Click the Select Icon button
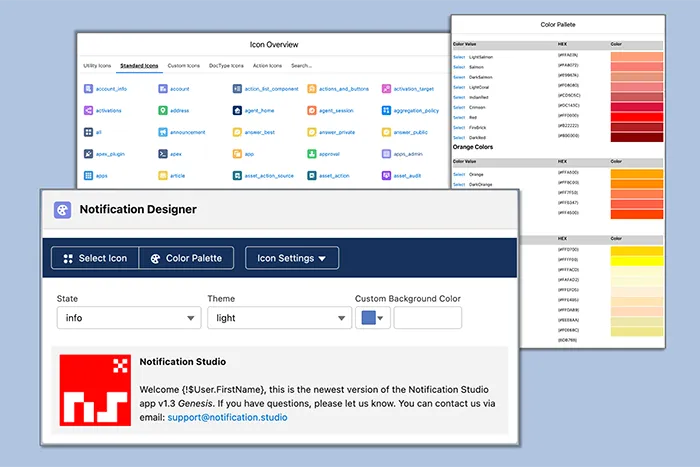The height and width of the screenshot is (467, 700). [x=95, y=258]
